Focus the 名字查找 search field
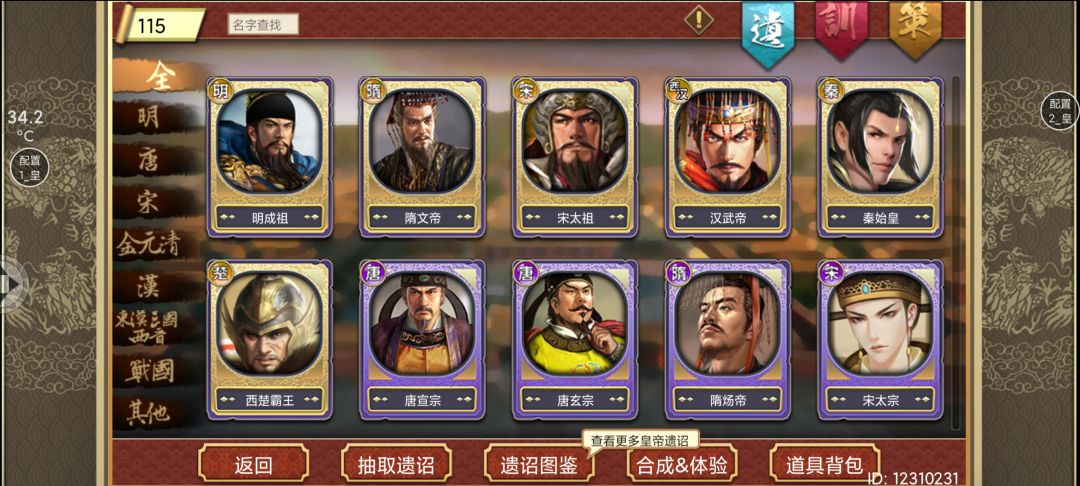1080x486 pixels. [x=263, y=25]
